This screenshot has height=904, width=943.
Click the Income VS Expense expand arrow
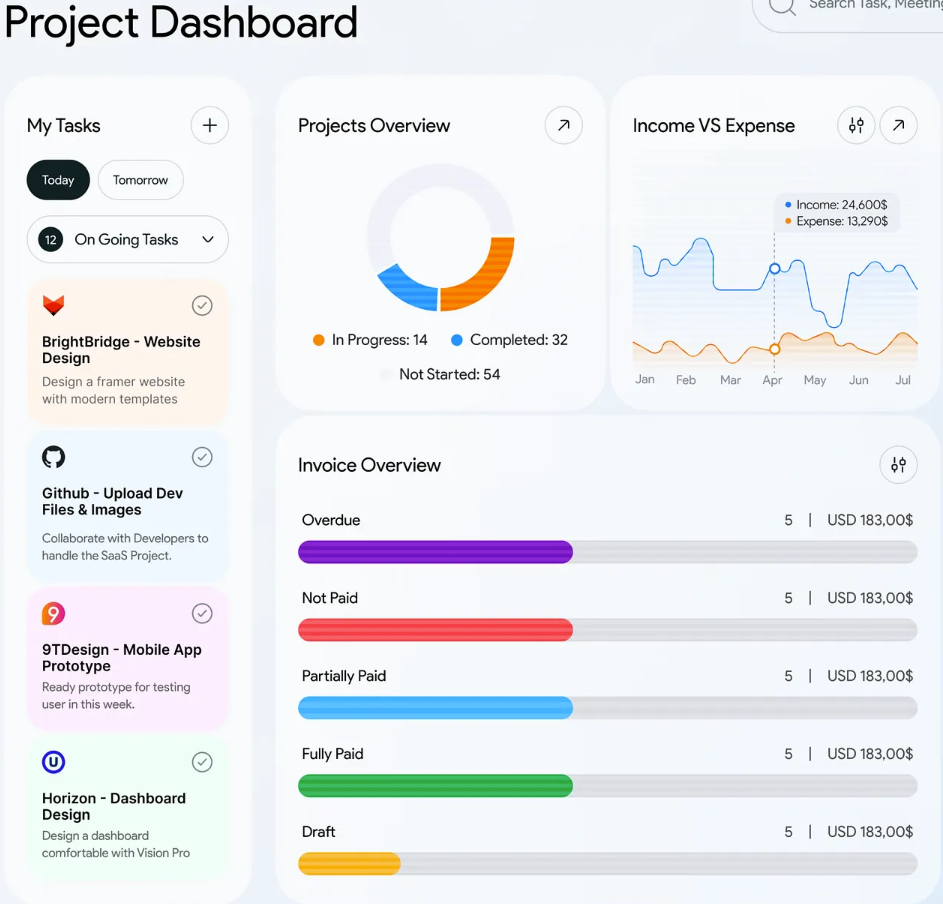pos(899,125)
